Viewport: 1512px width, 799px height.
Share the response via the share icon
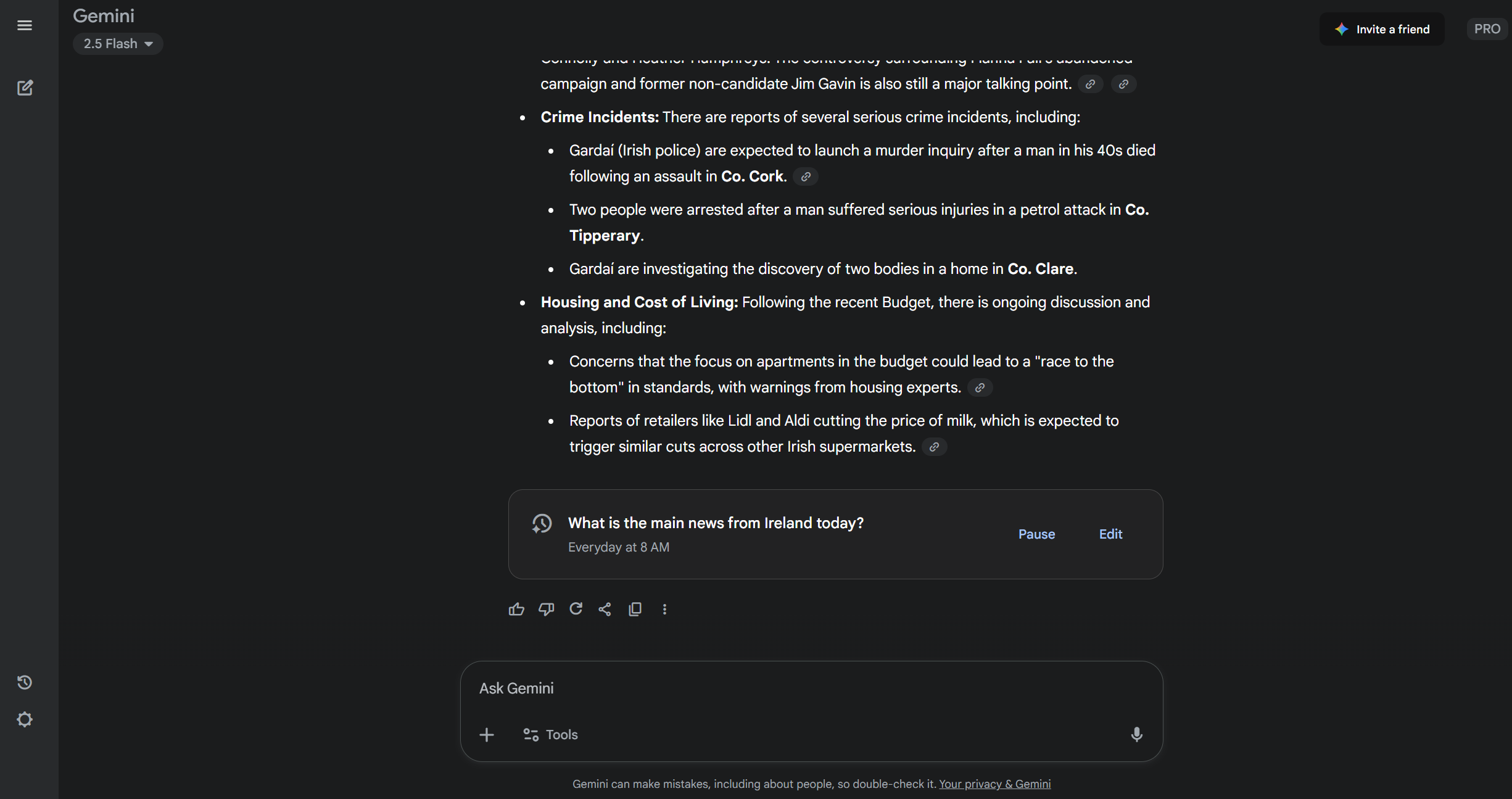pyautogui.click(x=605, y=610)
